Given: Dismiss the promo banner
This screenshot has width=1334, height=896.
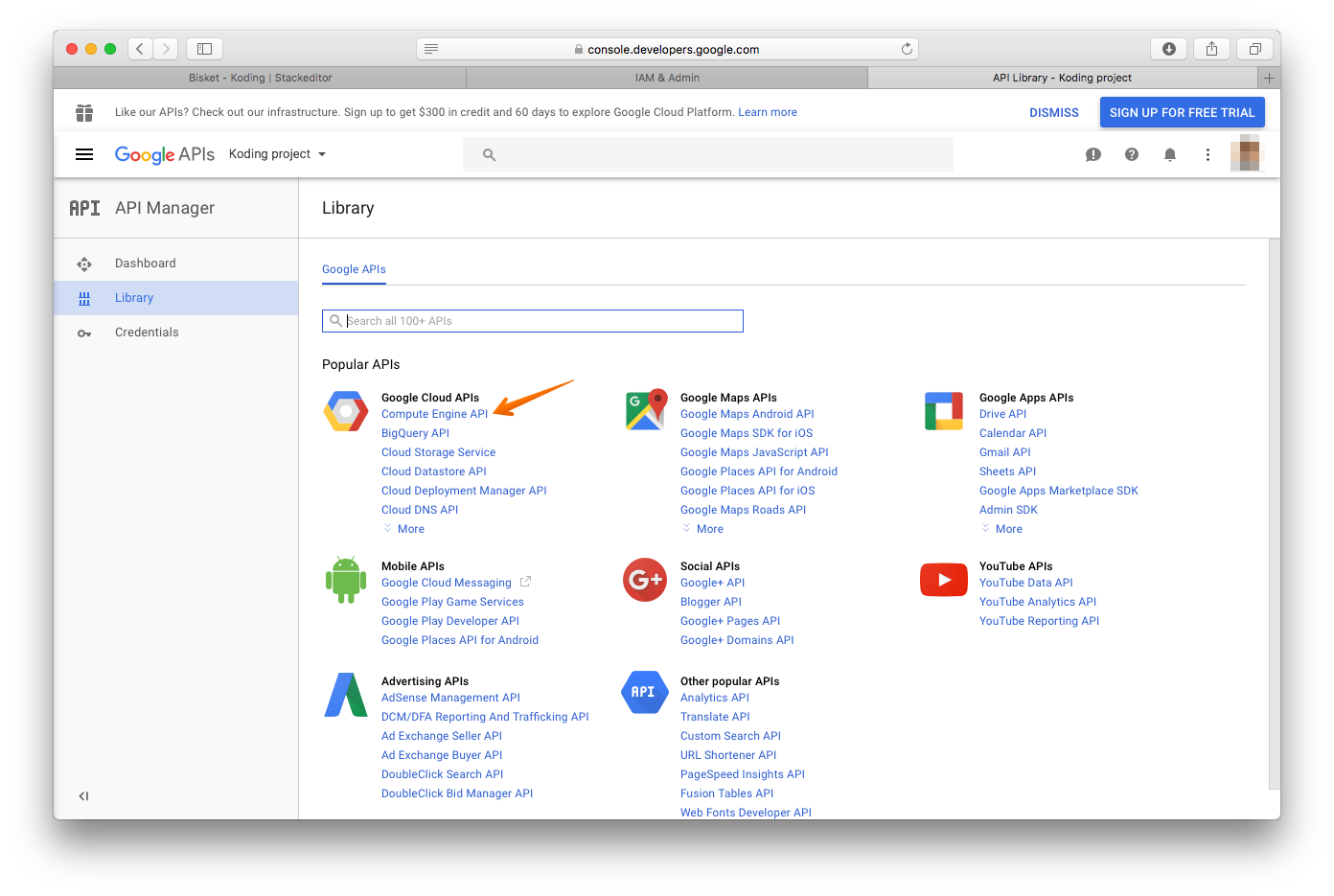Looking at the screenshot, I should [x=1054, y=112].
